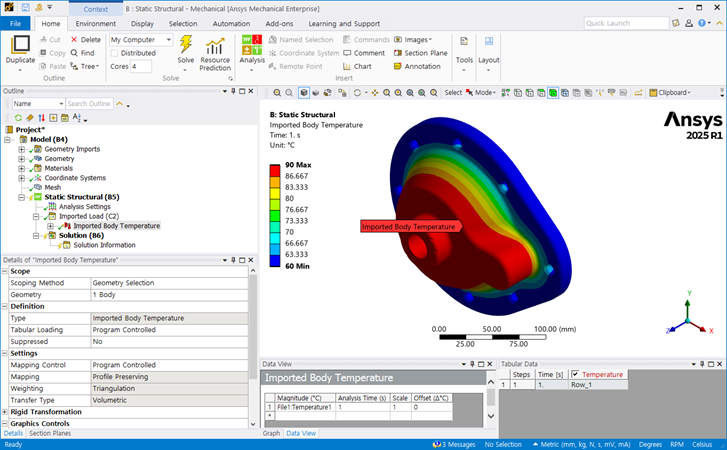Expand the Rigid Transformation section
The height and width of the screenshot is (450, 727).
pos(5,412)
